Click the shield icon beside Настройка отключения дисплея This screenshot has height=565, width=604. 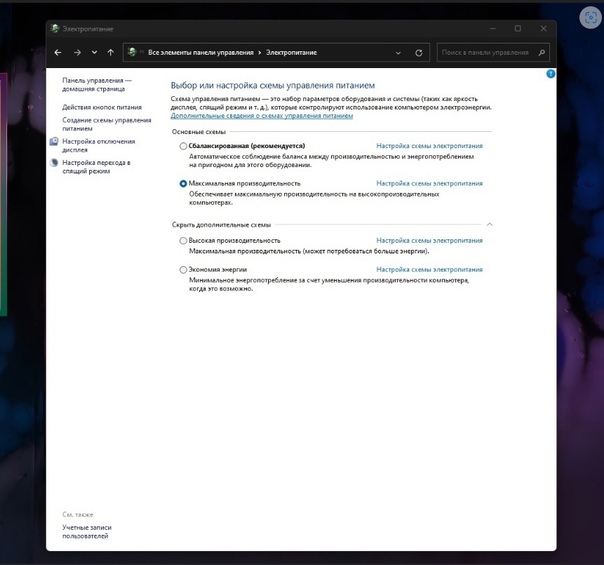(x=54, y=142)
